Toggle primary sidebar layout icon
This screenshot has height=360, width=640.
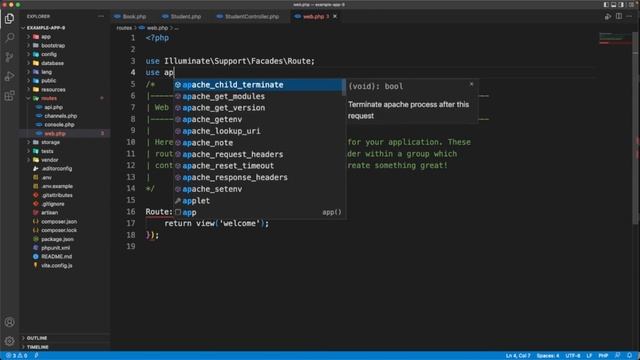click(x=606, y=4)
